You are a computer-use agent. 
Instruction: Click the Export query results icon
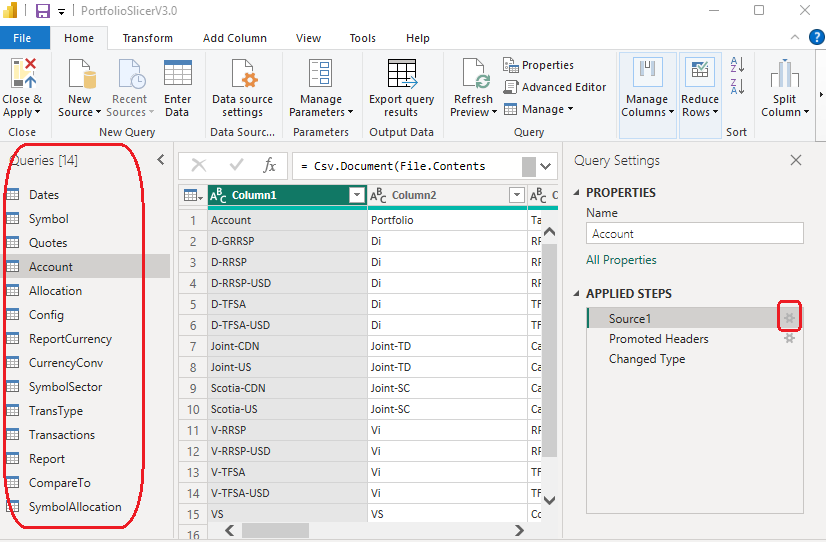(401, 74)
